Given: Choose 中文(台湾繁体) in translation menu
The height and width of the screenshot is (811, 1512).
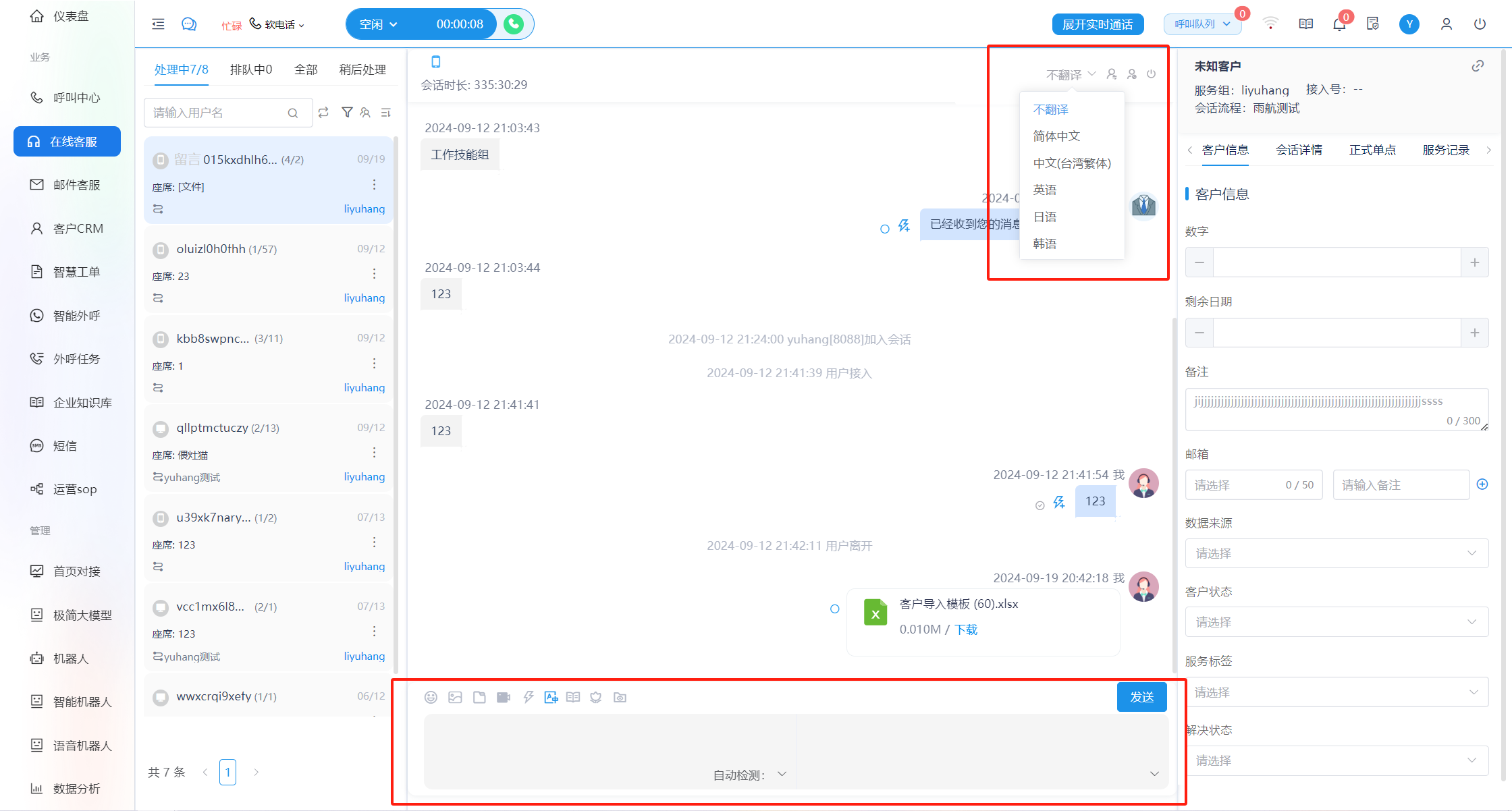Looking at the screenshot, I should tap(1072, 163).
